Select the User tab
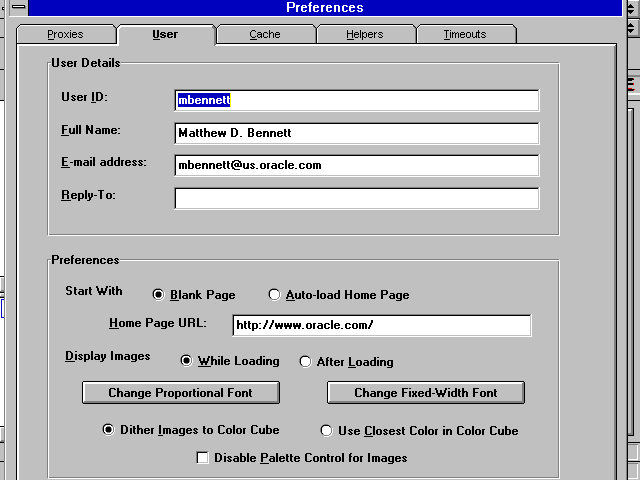The width and height of the screenshot is (640, 480). coord(165,35)
